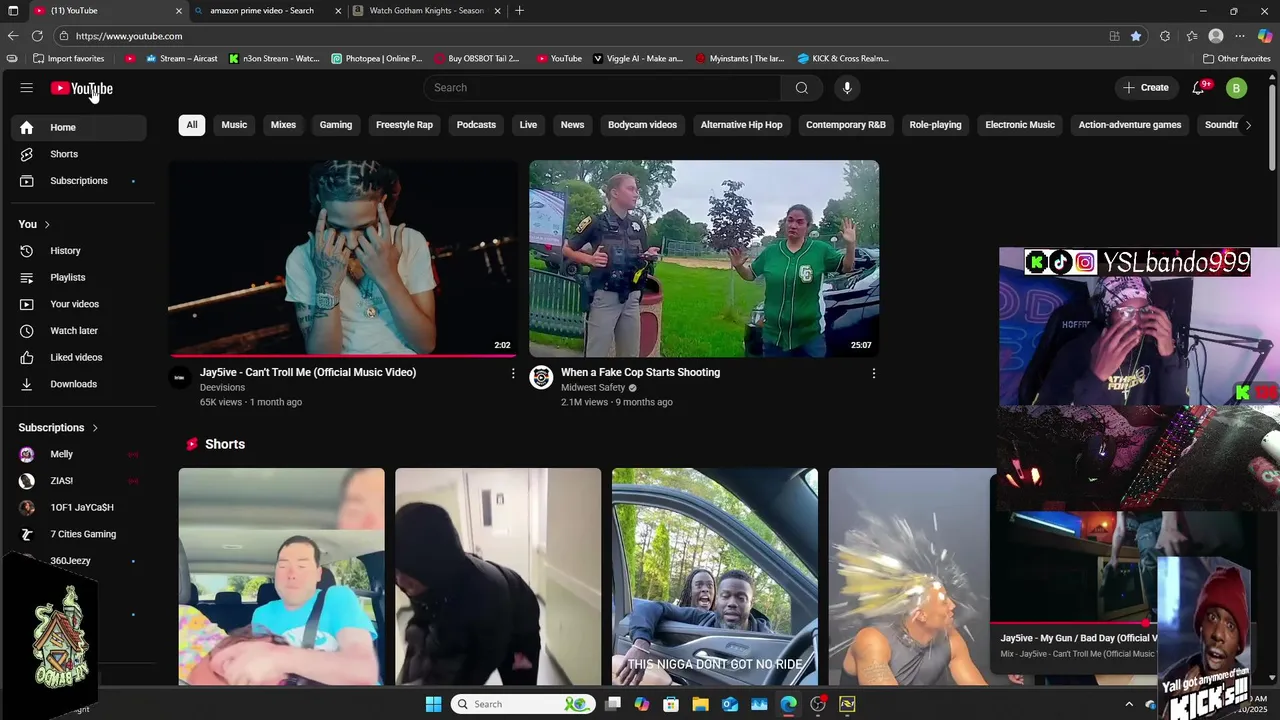The image size is (1280, 720).
Task: Open Outlook from the taskbar
Action: point(730,704)
